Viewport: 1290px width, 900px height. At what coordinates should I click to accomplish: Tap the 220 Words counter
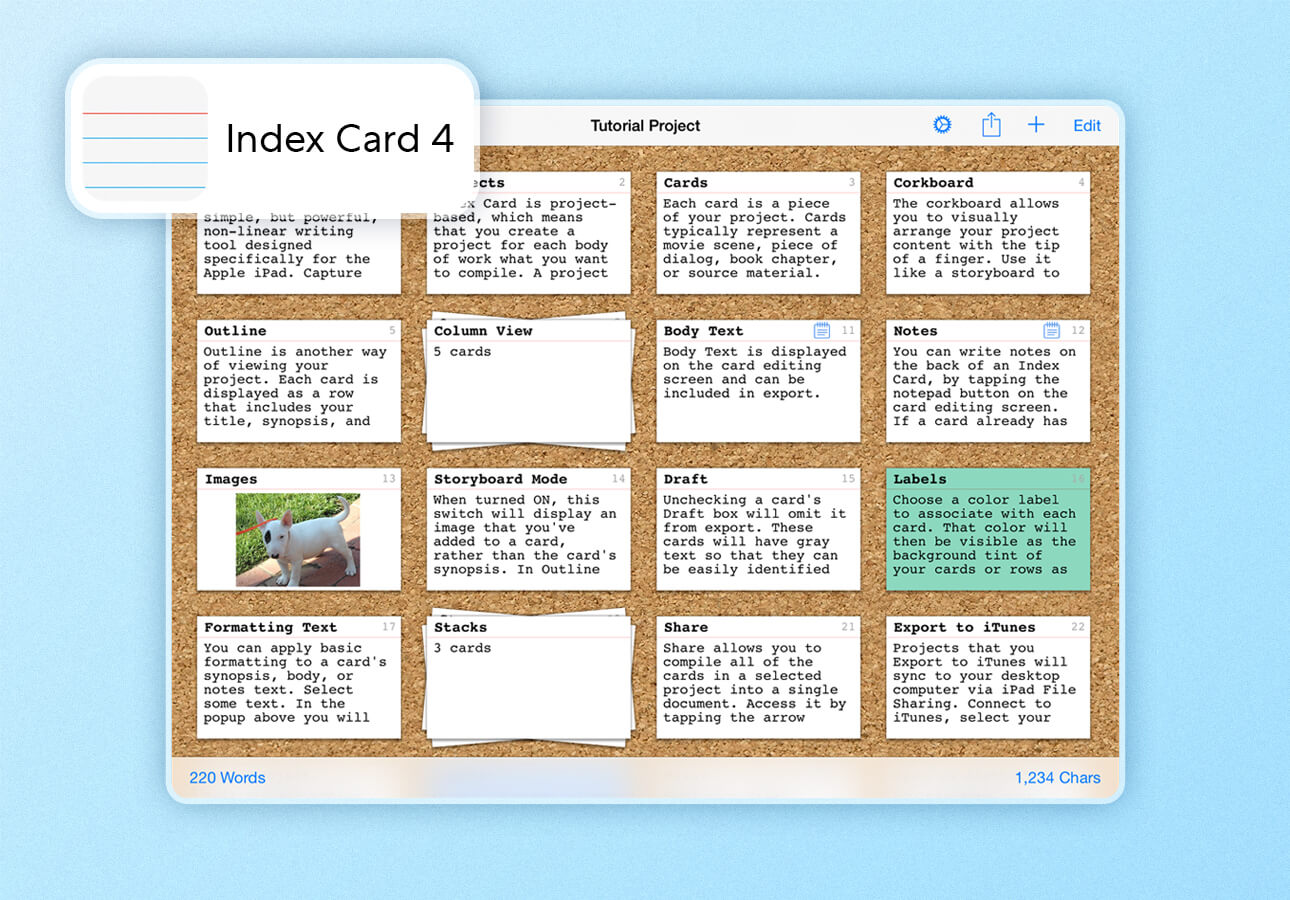coord(227,777)
